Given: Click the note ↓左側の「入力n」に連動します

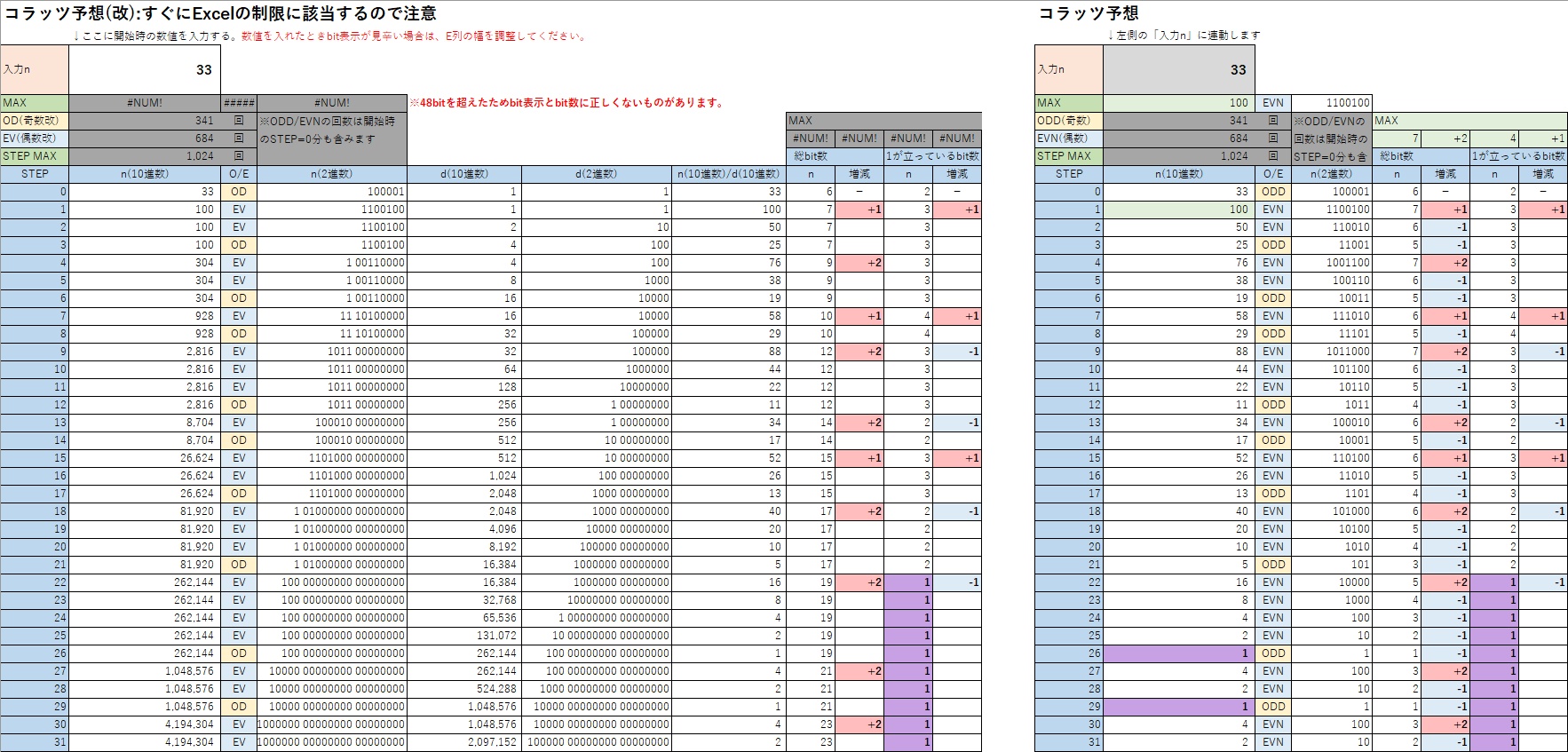Looking at the screenshot, I should (1184, 36).
